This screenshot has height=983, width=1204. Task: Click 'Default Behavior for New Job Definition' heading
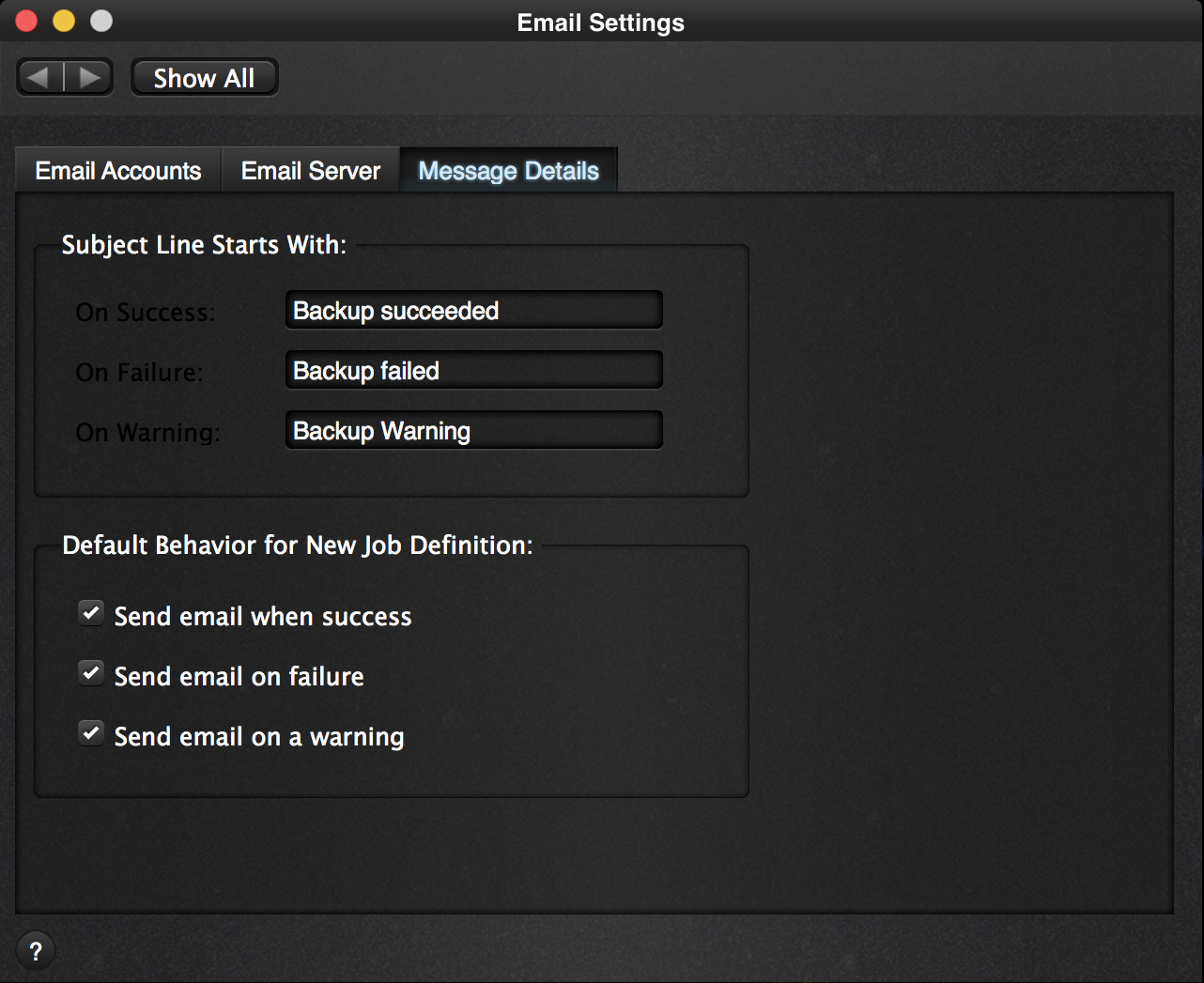(x=297, y=545)
